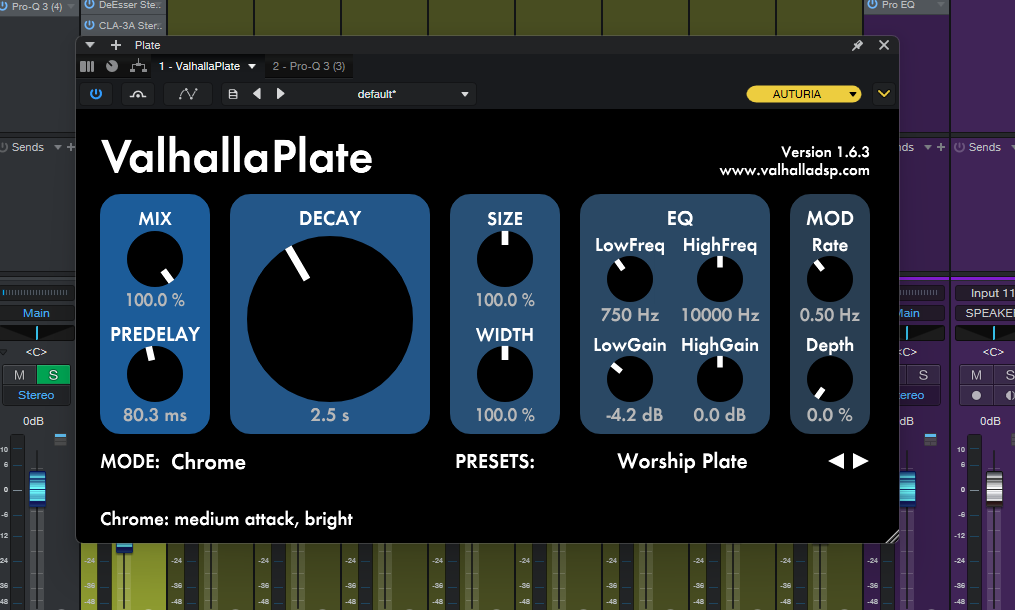The width and height of the screenshot is (1015, 610).
Task: Toggle the ValhallaPlate plugin power button
Action: pos(96,94)
